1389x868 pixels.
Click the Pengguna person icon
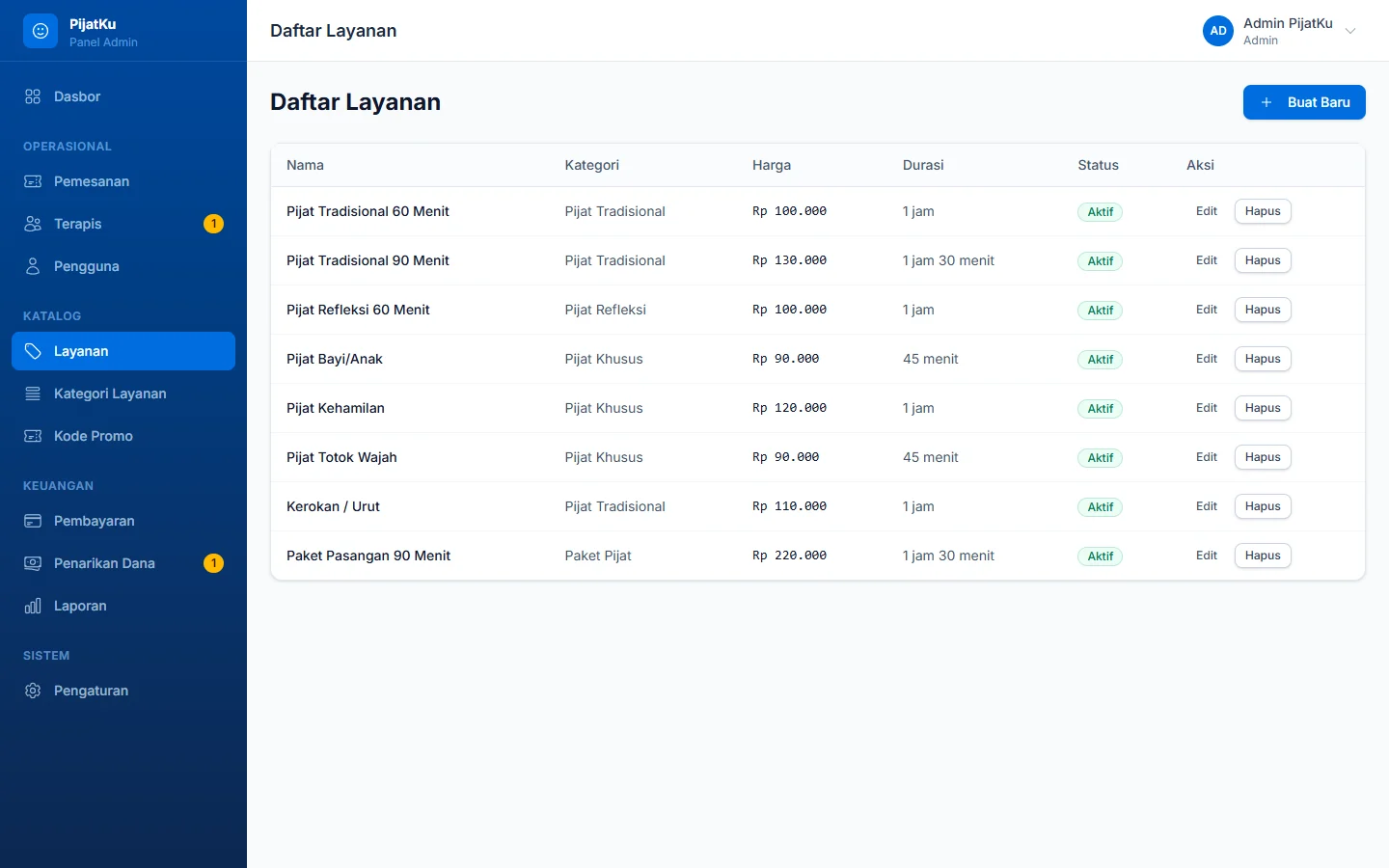click(x=33, y=266)
